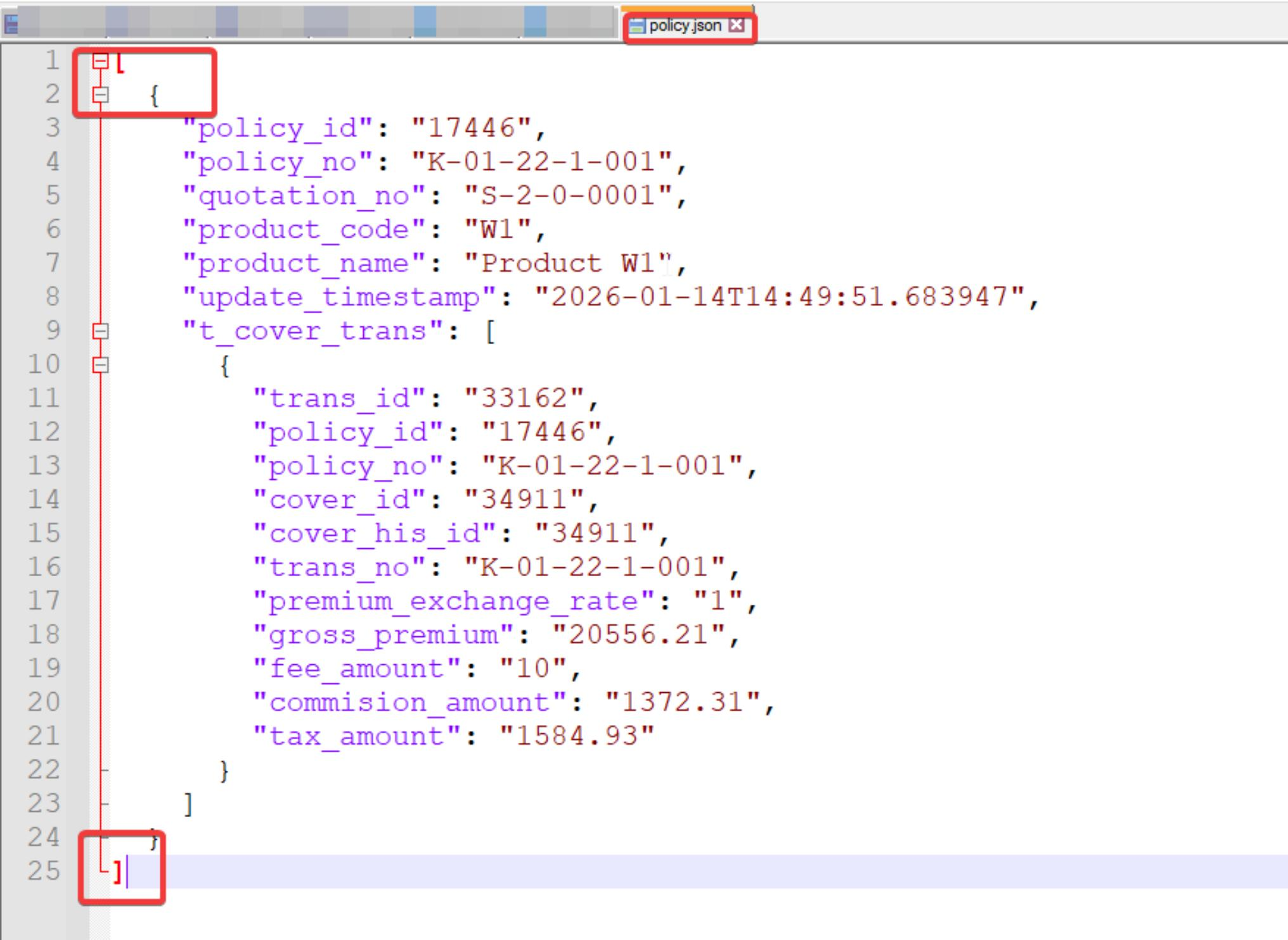The image size is (1288, 940).
Task: Click the "premium_exchange_rate" key
Action: click(453, 601)
